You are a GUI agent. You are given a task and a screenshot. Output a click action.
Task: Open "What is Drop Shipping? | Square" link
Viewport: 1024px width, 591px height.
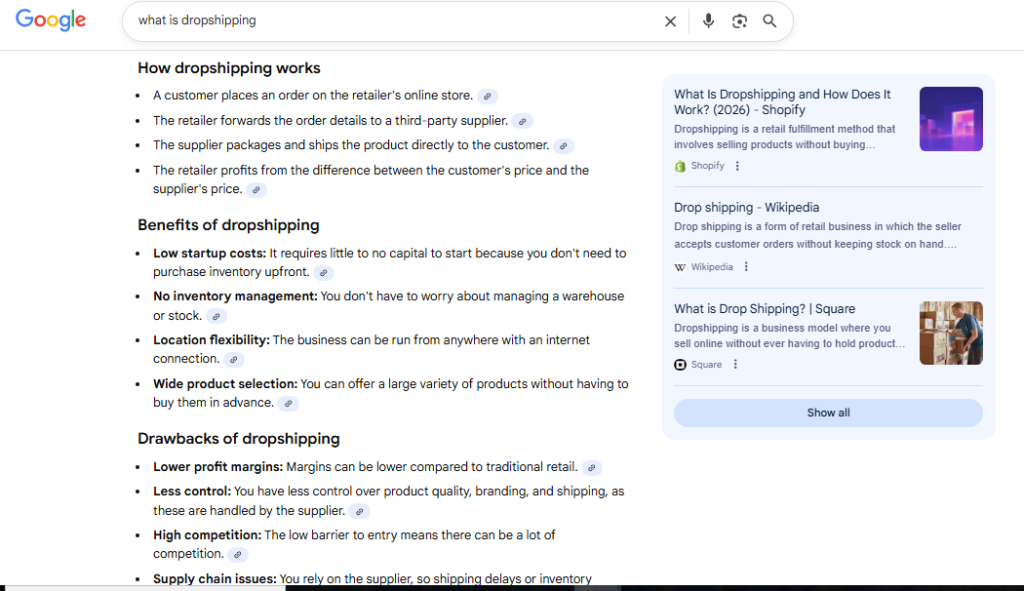coord(764,309)
